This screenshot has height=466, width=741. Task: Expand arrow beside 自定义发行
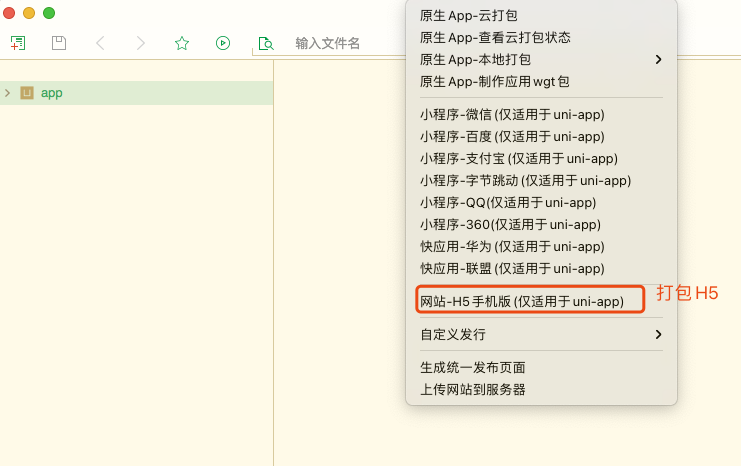(x=658, y=334)
